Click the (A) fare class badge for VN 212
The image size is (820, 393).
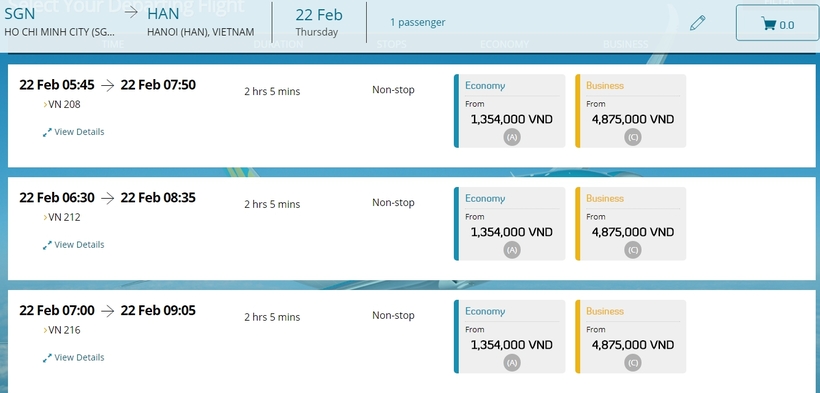click(512, 250)
